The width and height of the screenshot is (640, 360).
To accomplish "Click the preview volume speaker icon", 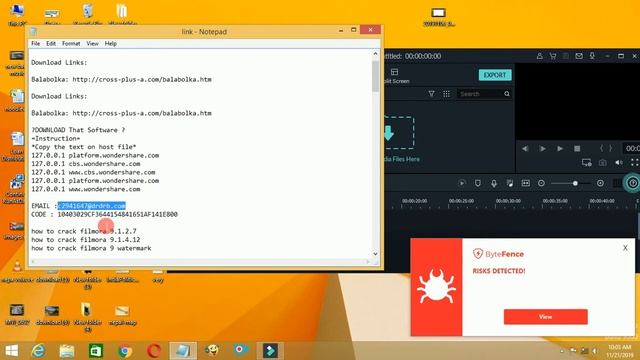I will click(x=619, y=162).
